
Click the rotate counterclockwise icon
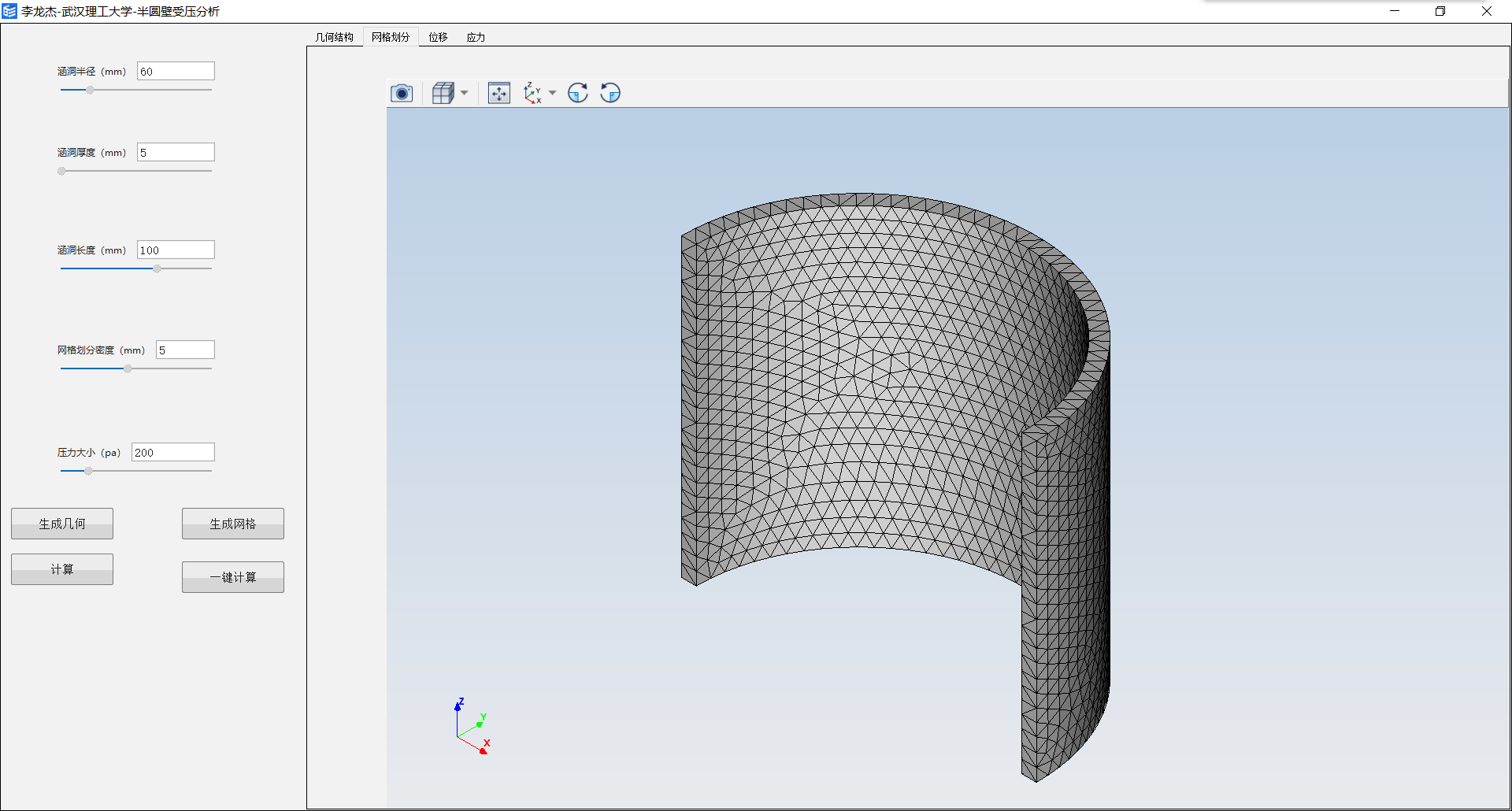[610, 93]
